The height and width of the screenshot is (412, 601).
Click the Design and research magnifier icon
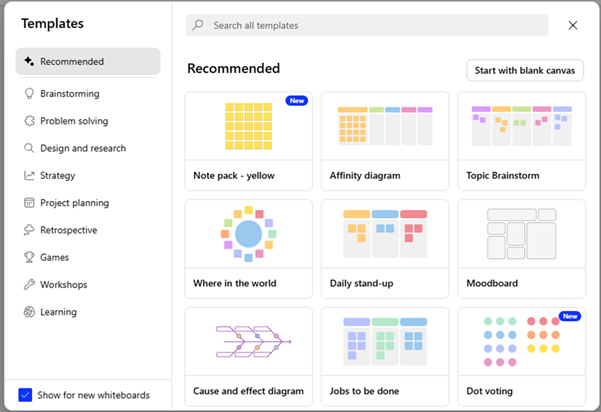(x=30, y=148)
